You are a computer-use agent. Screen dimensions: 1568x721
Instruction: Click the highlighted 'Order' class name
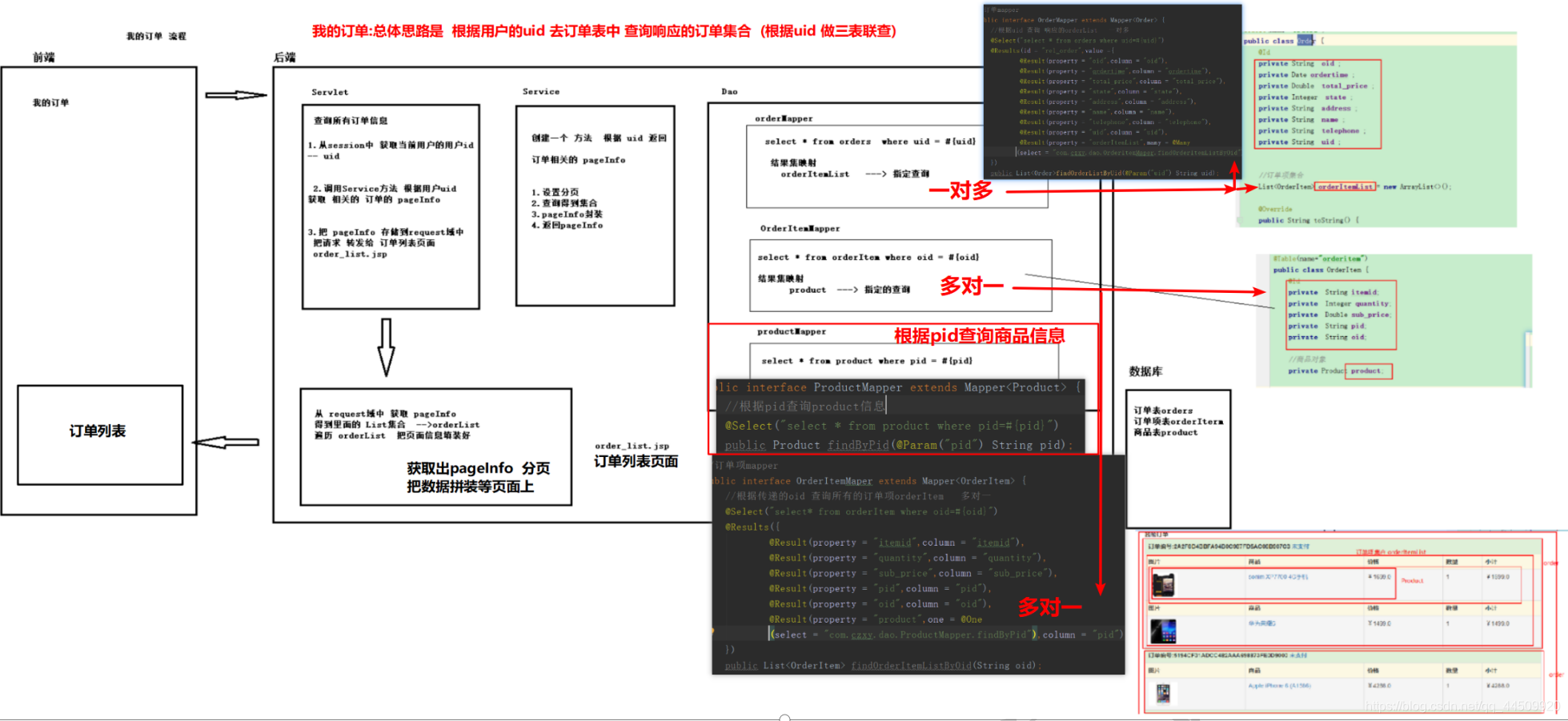coord(1305,40)
